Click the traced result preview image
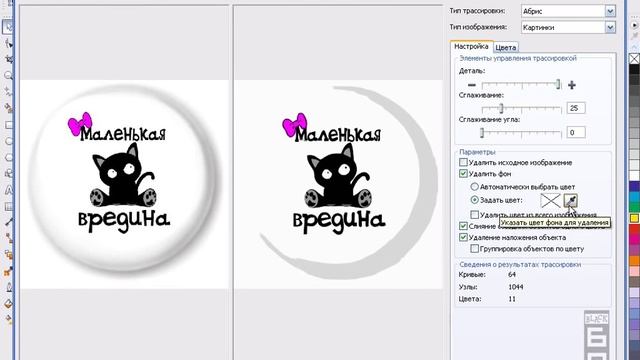 339,184
